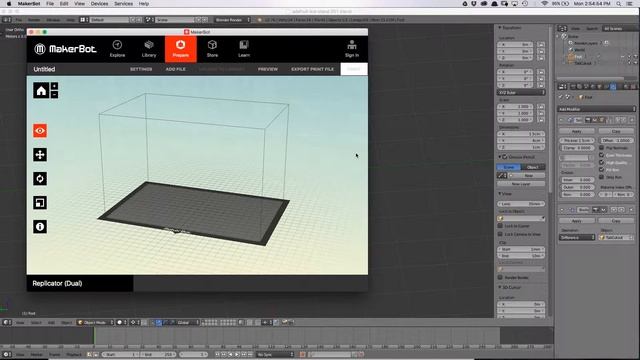Enable Render Border checkbox

[x=500, y=277]
